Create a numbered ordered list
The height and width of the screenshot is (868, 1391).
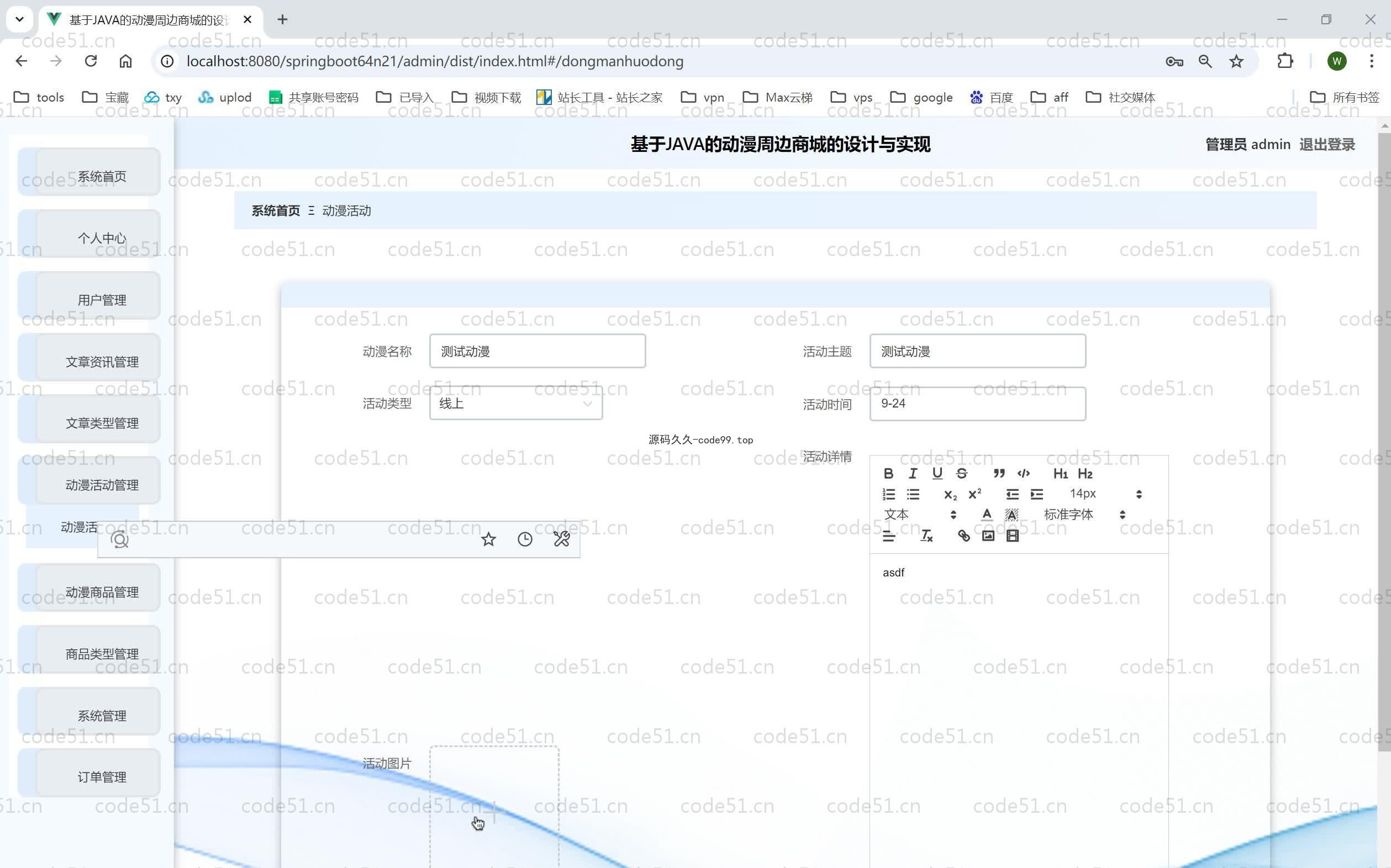(x=888, y=494)
